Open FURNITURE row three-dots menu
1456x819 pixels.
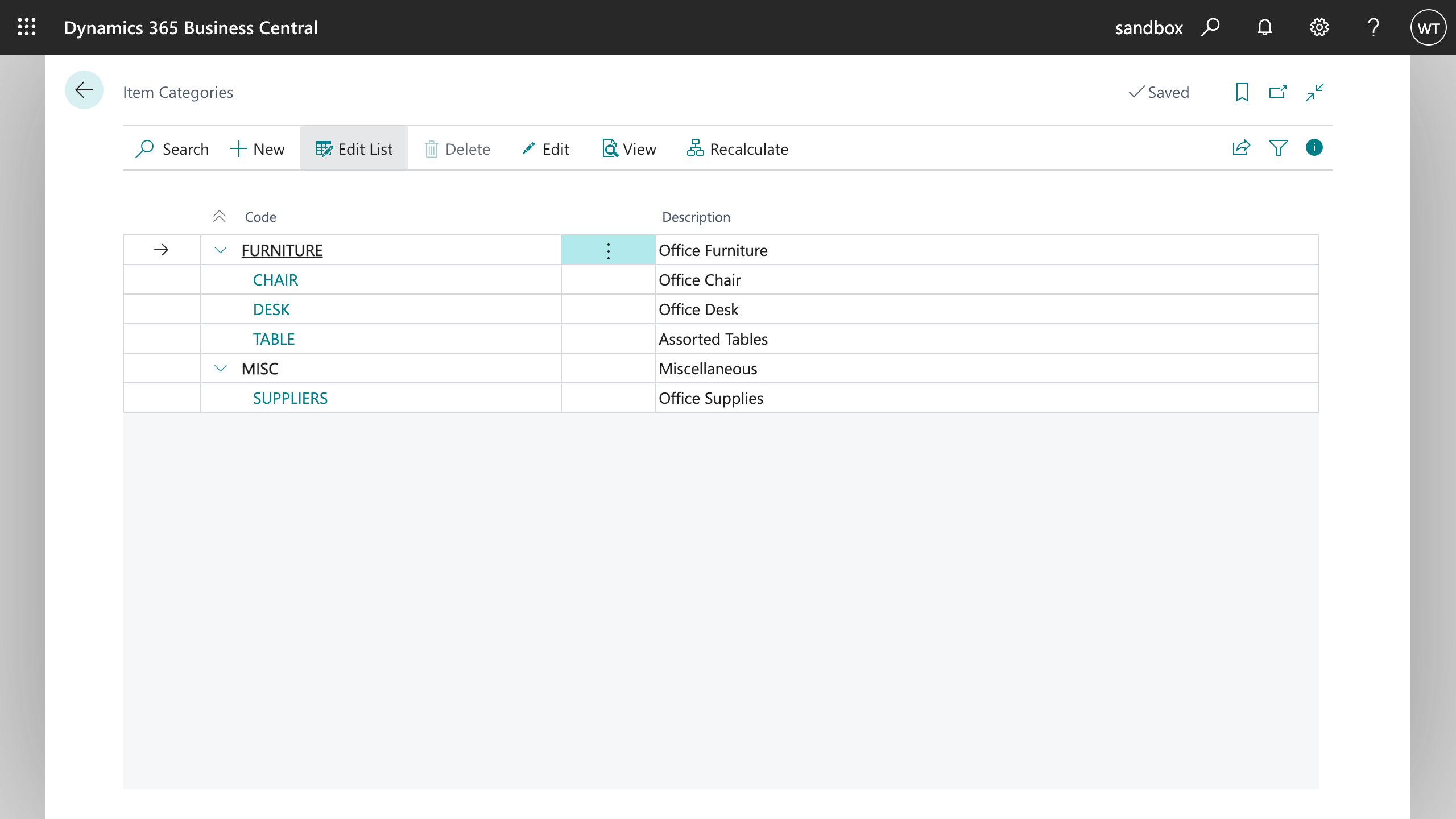pos(608,250)
